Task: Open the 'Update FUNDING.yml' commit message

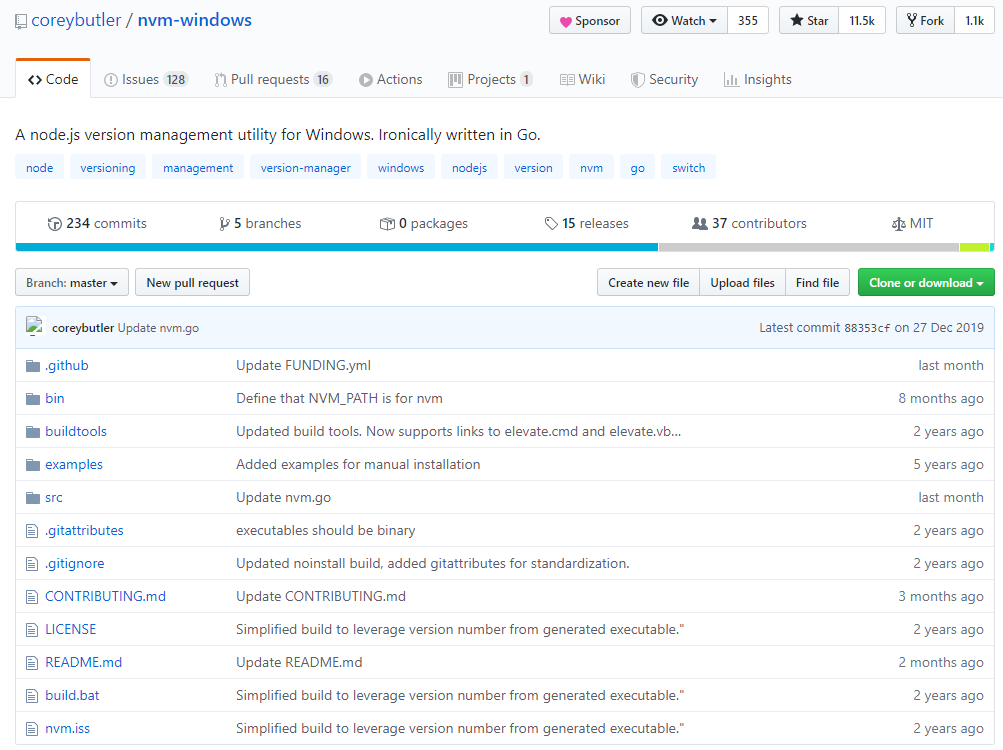Action: 303,366
